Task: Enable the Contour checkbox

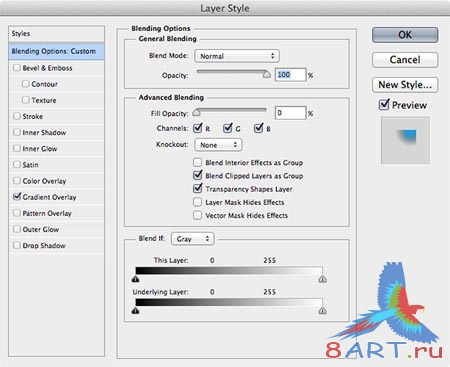Action: 26,84
